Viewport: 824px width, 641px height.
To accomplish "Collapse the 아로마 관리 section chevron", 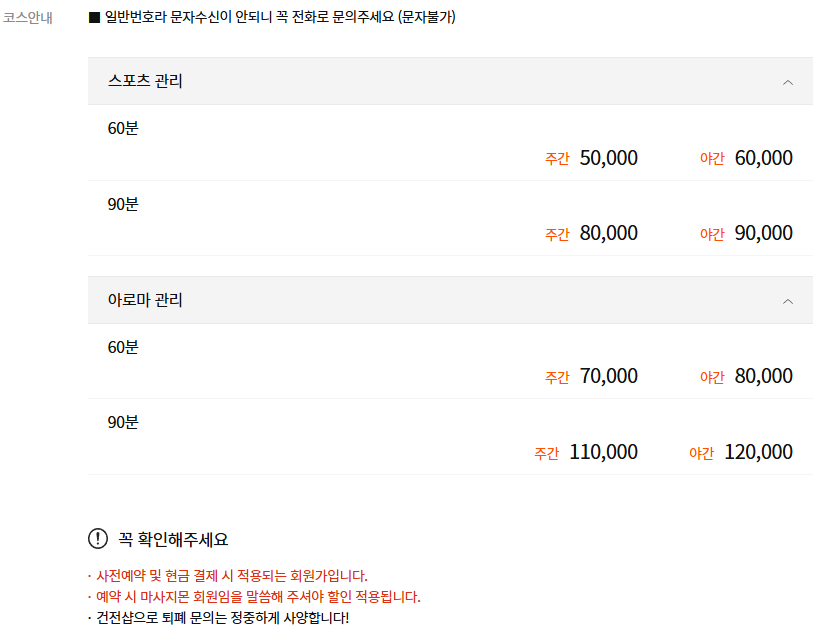I will pyautogui.click(x=788, y=300).
